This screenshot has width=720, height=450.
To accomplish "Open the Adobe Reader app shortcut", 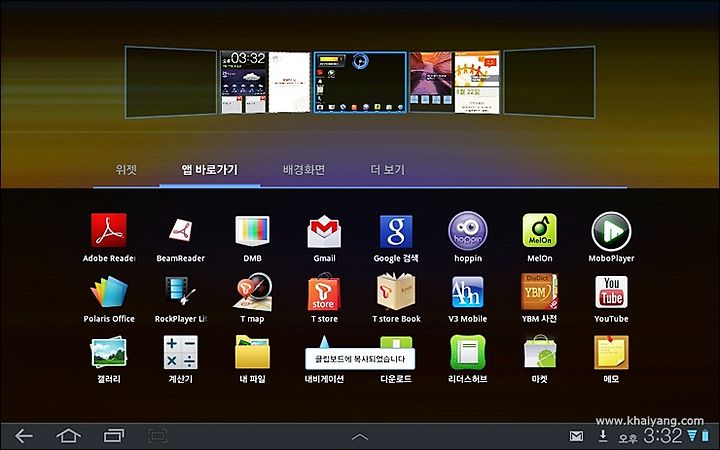I will click(x=109, y=230).
